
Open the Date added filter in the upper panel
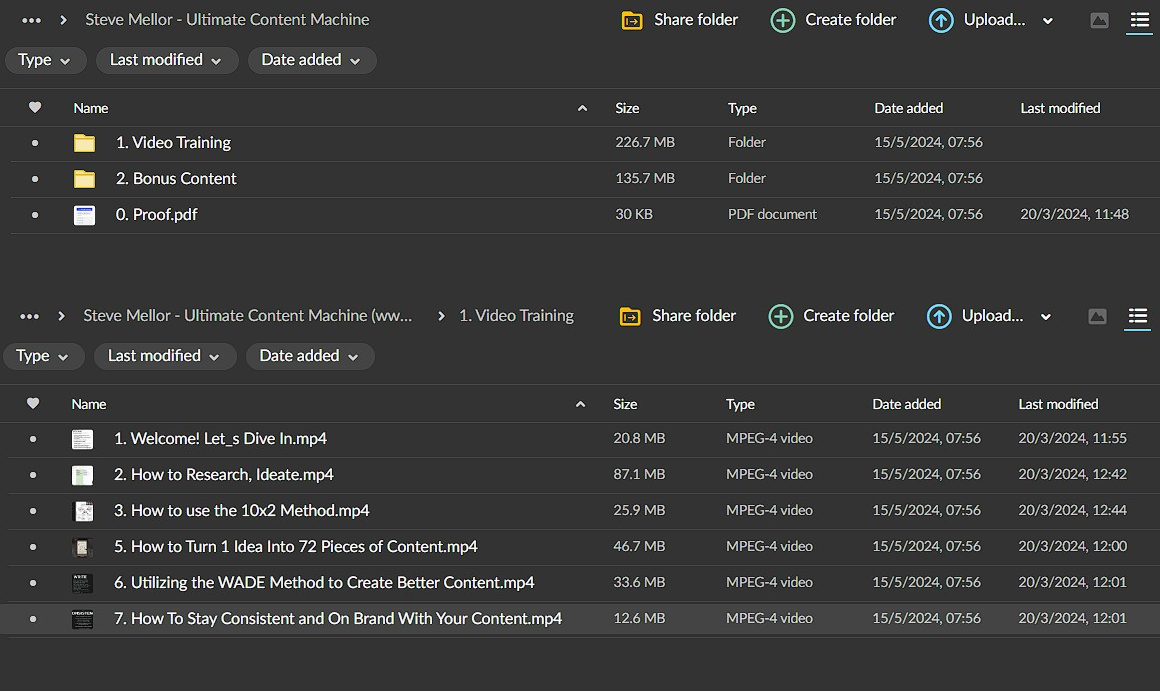click(x=311, y=60)
